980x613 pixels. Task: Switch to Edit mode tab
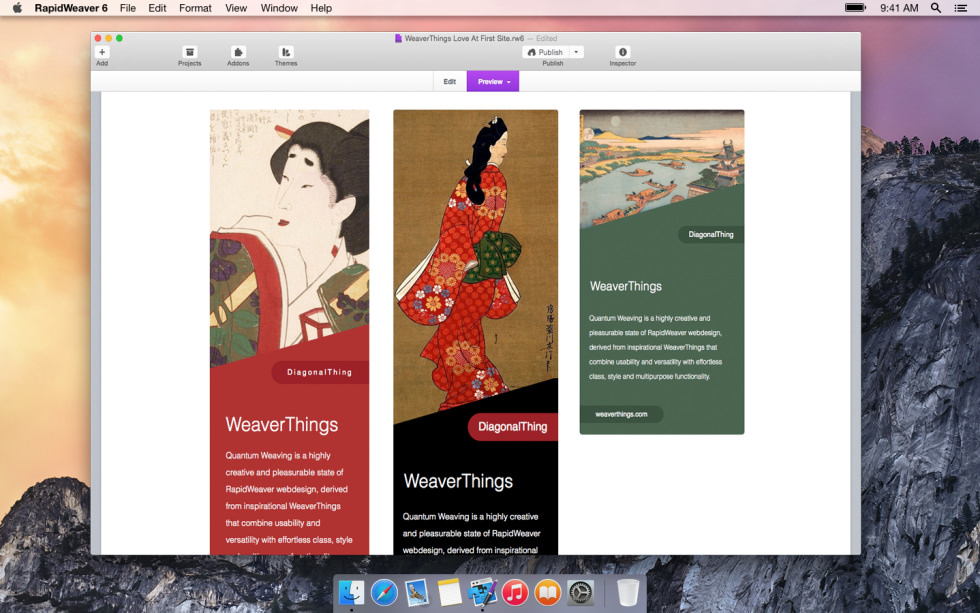(x=450, y=82)
